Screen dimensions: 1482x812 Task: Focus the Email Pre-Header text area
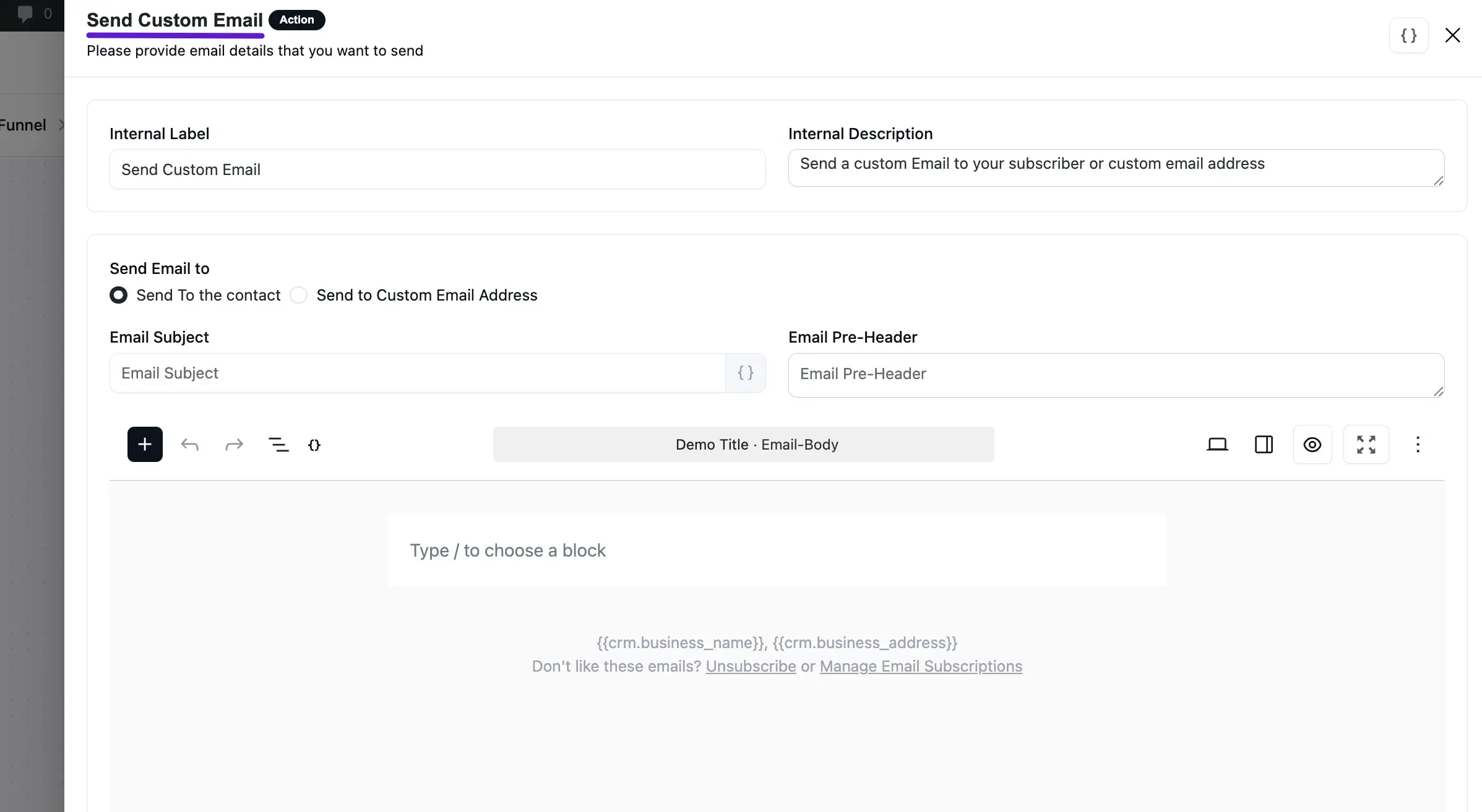click(1116, 375)
